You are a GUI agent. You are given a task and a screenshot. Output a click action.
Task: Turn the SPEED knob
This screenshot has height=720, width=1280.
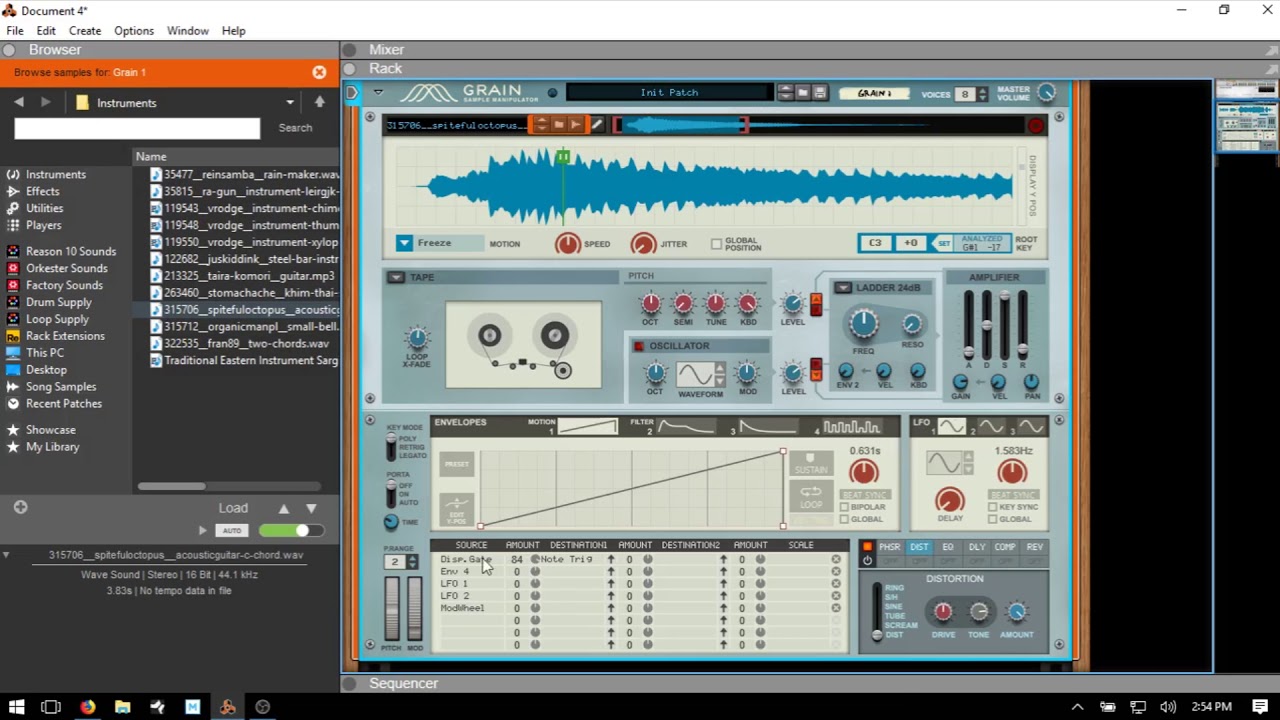567,243
